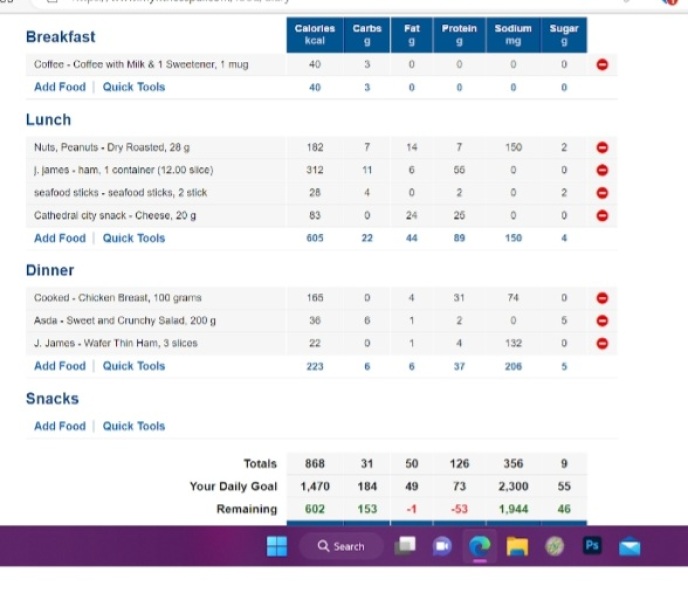Image resolution: width=688 pixels, height=600 pixels.
Task: Click the Totals protein value 126
Action: point(459,464)
